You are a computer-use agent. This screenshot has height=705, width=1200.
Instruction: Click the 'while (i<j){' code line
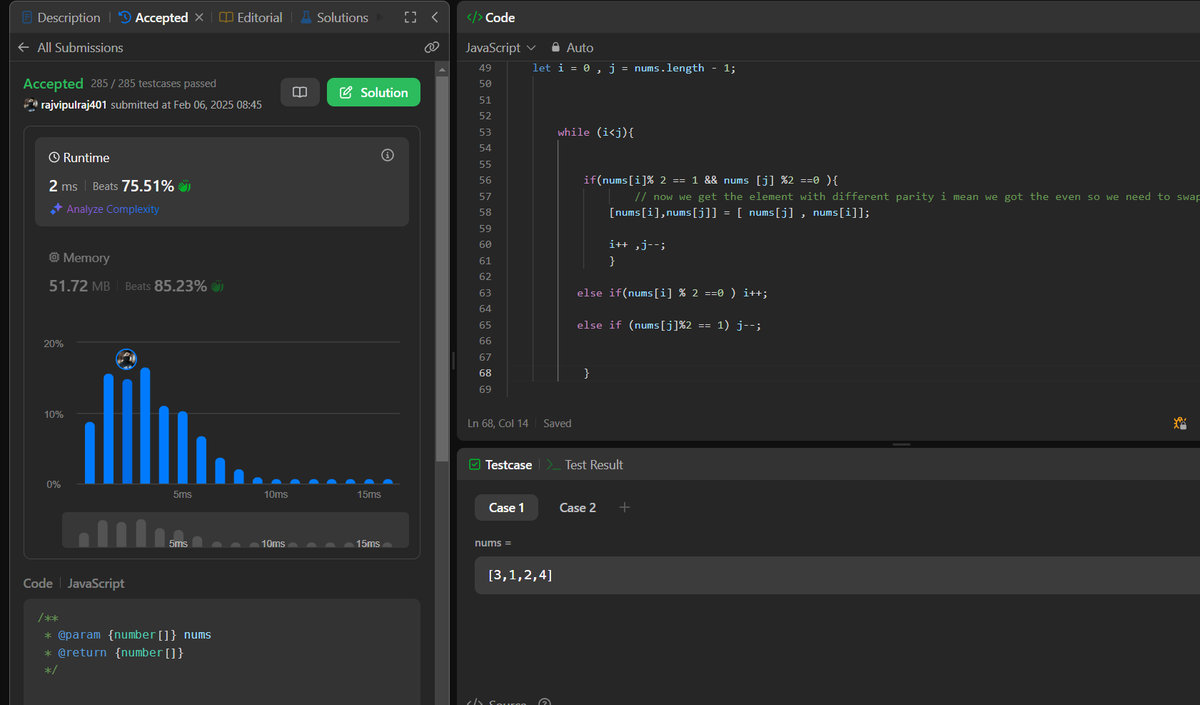pyautogui.click(x=597, y=132)
